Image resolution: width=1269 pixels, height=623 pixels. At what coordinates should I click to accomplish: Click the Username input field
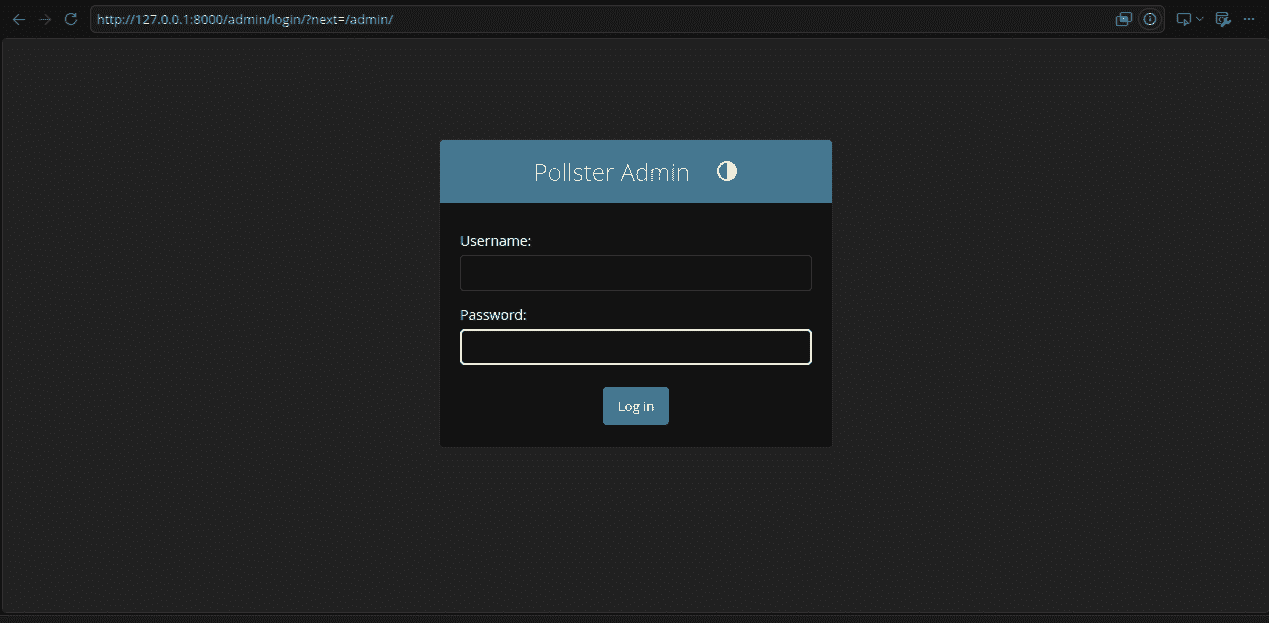pyautogui.click(x=635, y=273)
